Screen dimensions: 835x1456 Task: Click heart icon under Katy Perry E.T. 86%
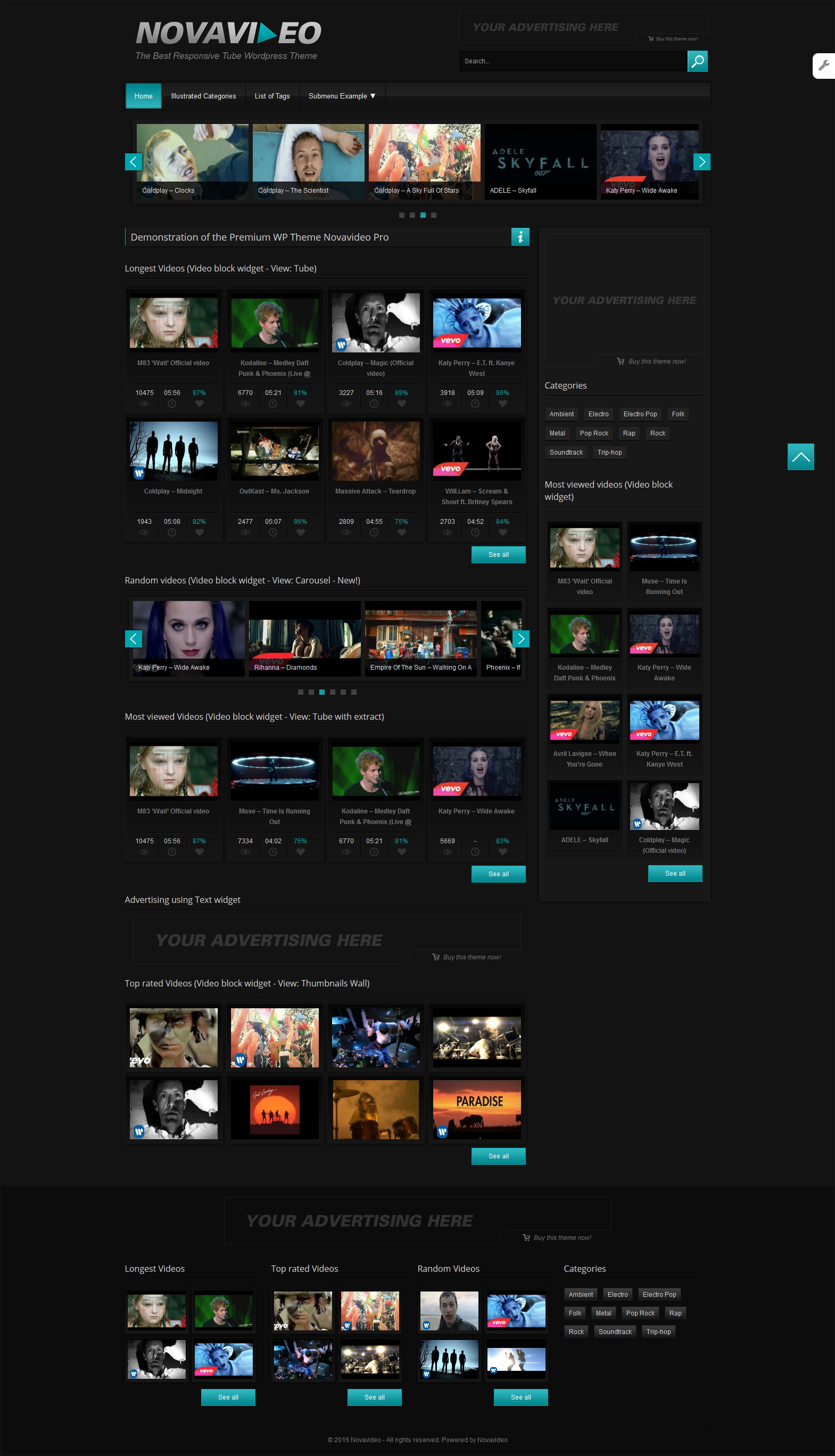click(x=502, y=404)
